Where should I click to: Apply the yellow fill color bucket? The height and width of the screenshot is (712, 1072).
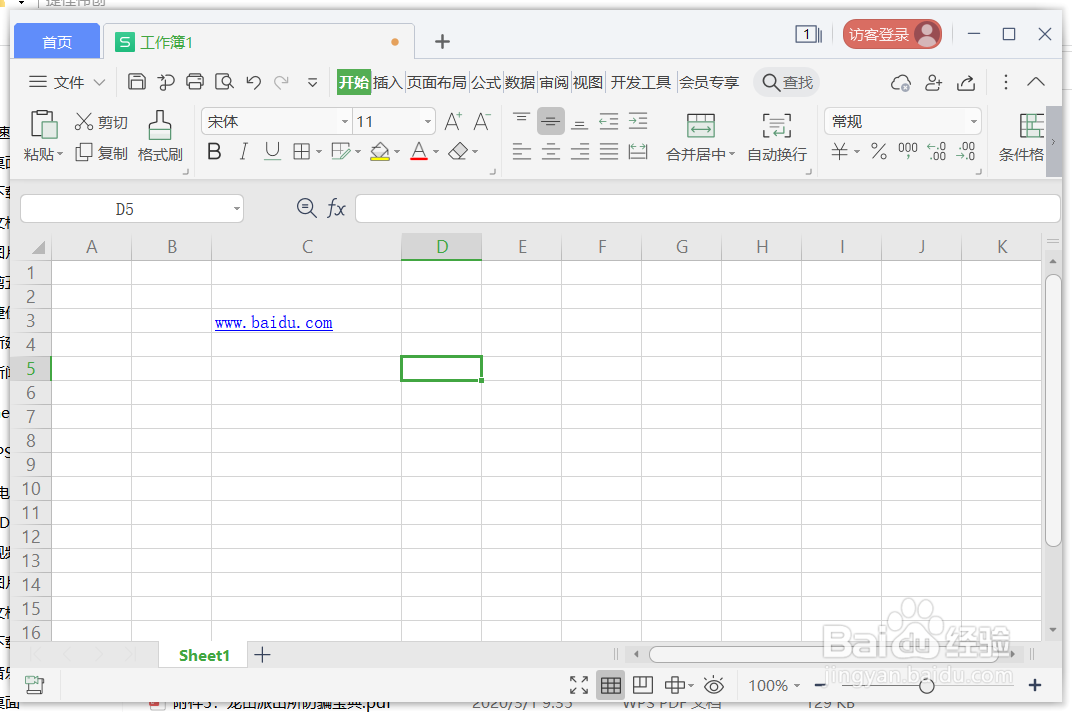click(379, 151)
